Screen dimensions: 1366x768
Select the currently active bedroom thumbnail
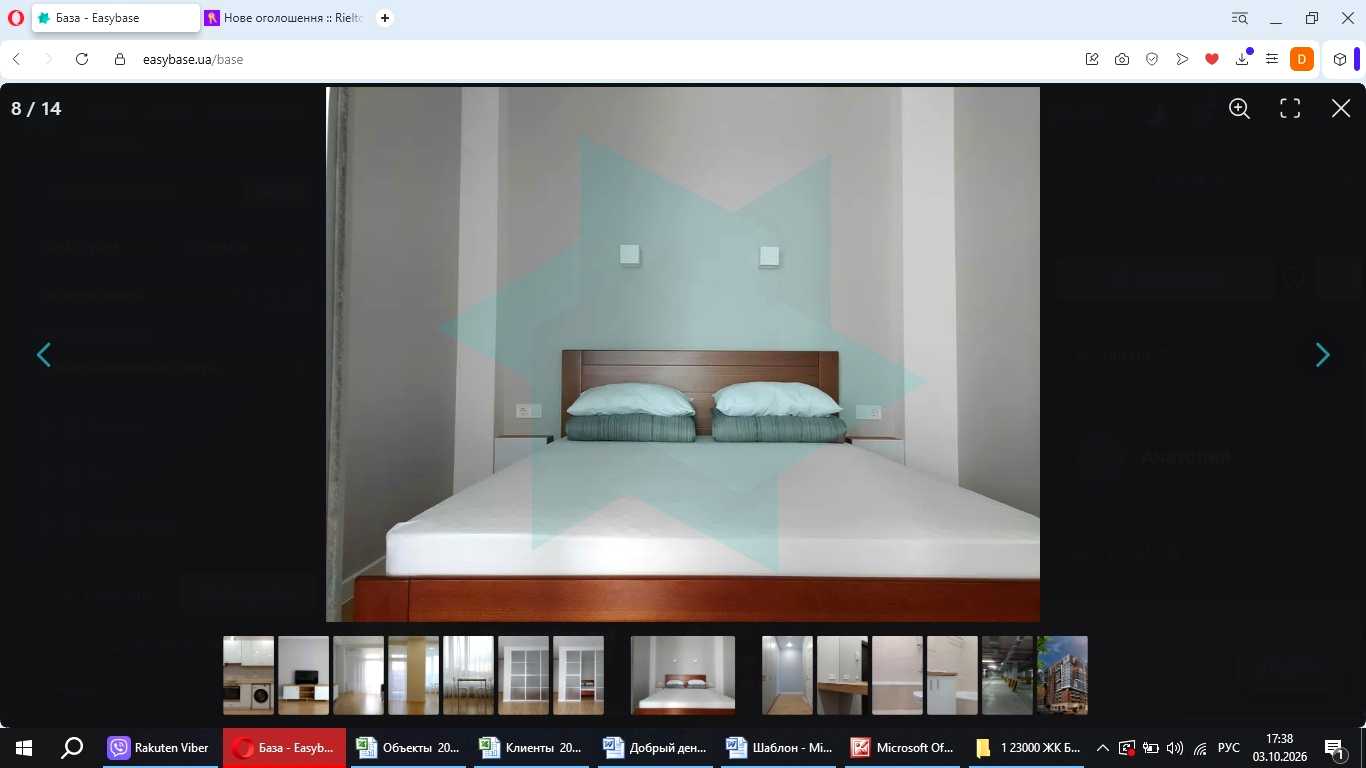683,675
